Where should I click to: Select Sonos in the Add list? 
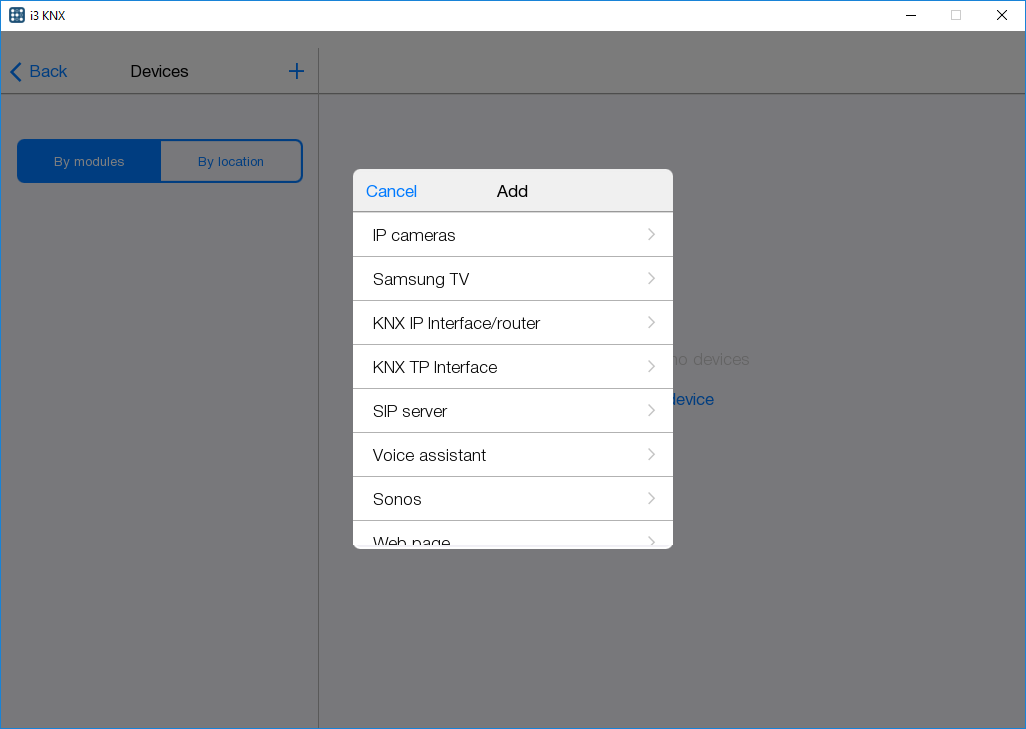(397, 499)
